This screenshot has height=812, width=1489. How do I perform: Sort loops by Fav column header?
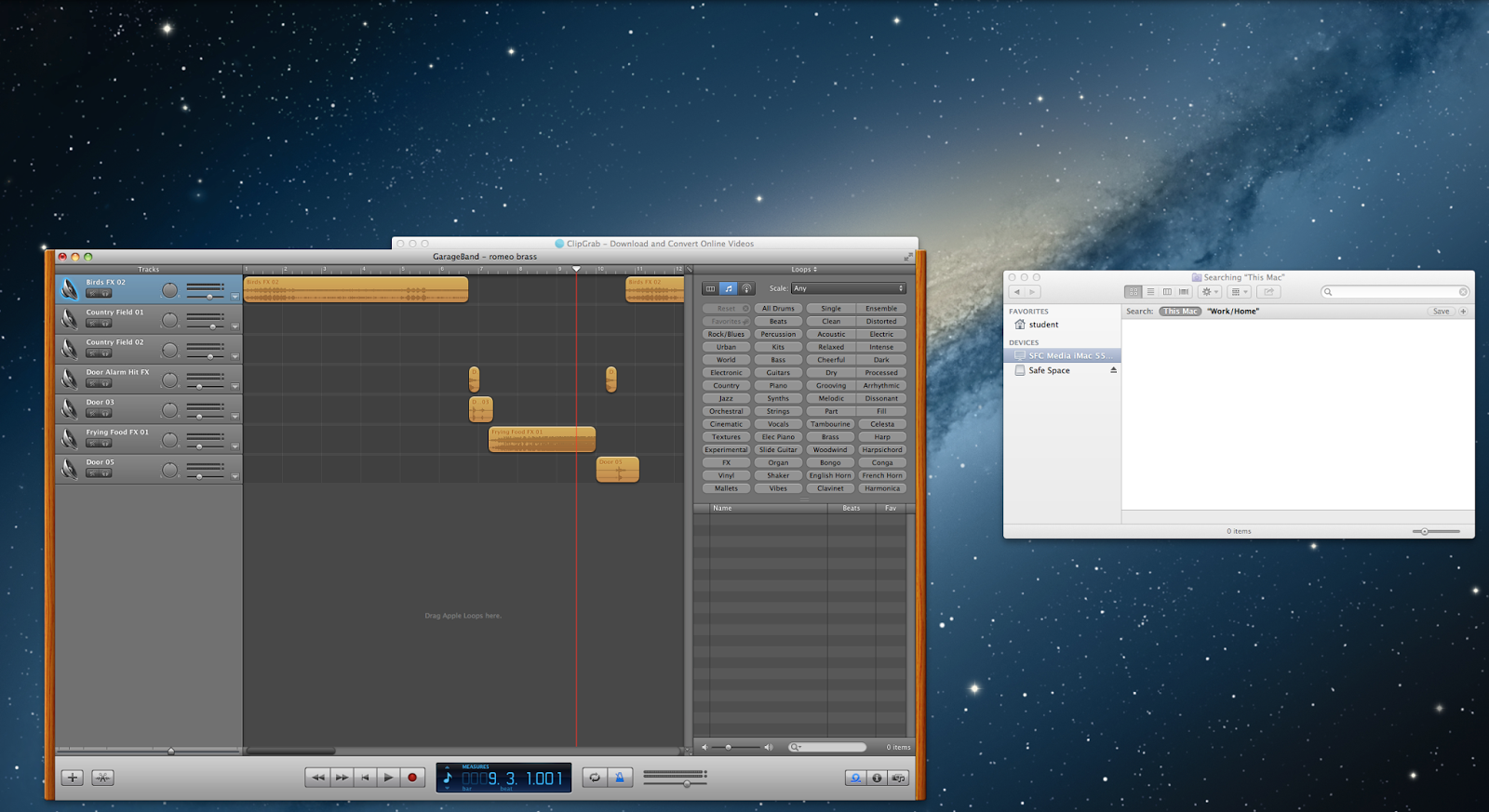891,508
